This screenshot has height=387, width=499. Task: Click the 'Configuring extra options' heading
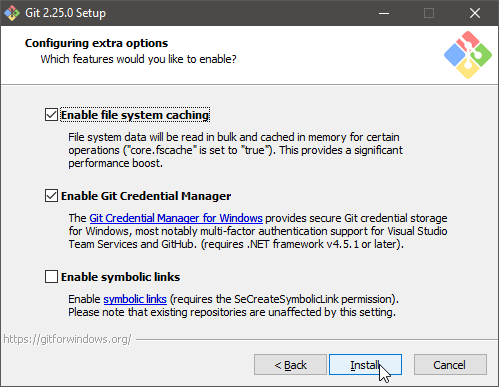(96, 43)
